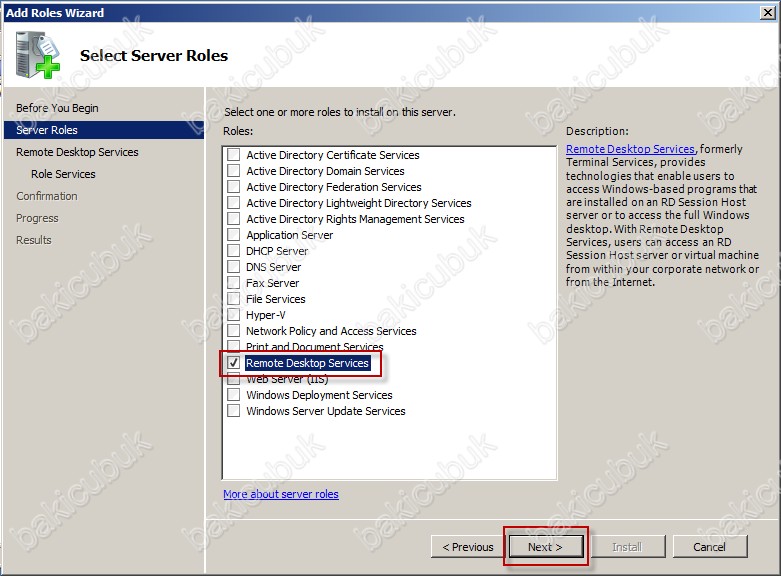Check Windows Deployment Services
Screen dimensions: 781x576
pyautogui.click(x=233, y=395)
